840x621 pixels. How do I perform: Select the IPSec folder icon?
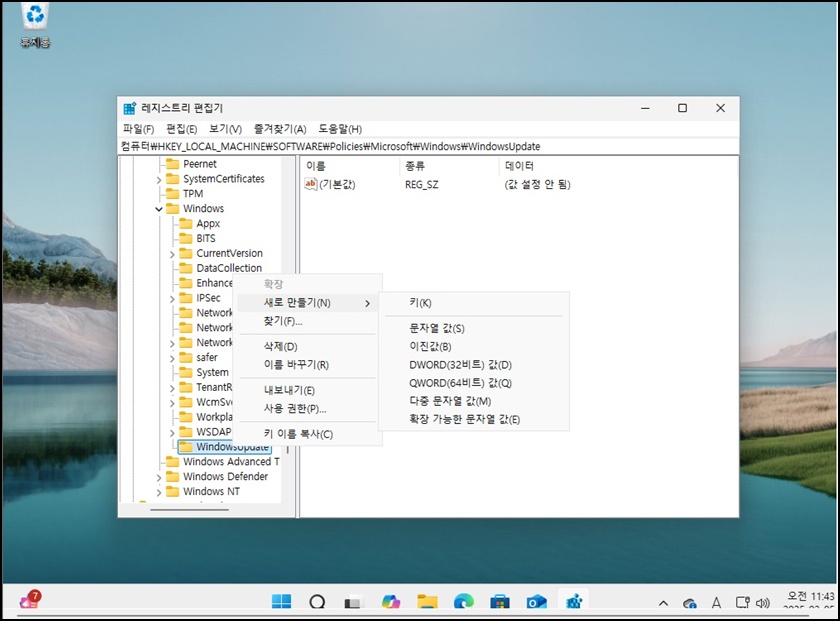point(186,297)
